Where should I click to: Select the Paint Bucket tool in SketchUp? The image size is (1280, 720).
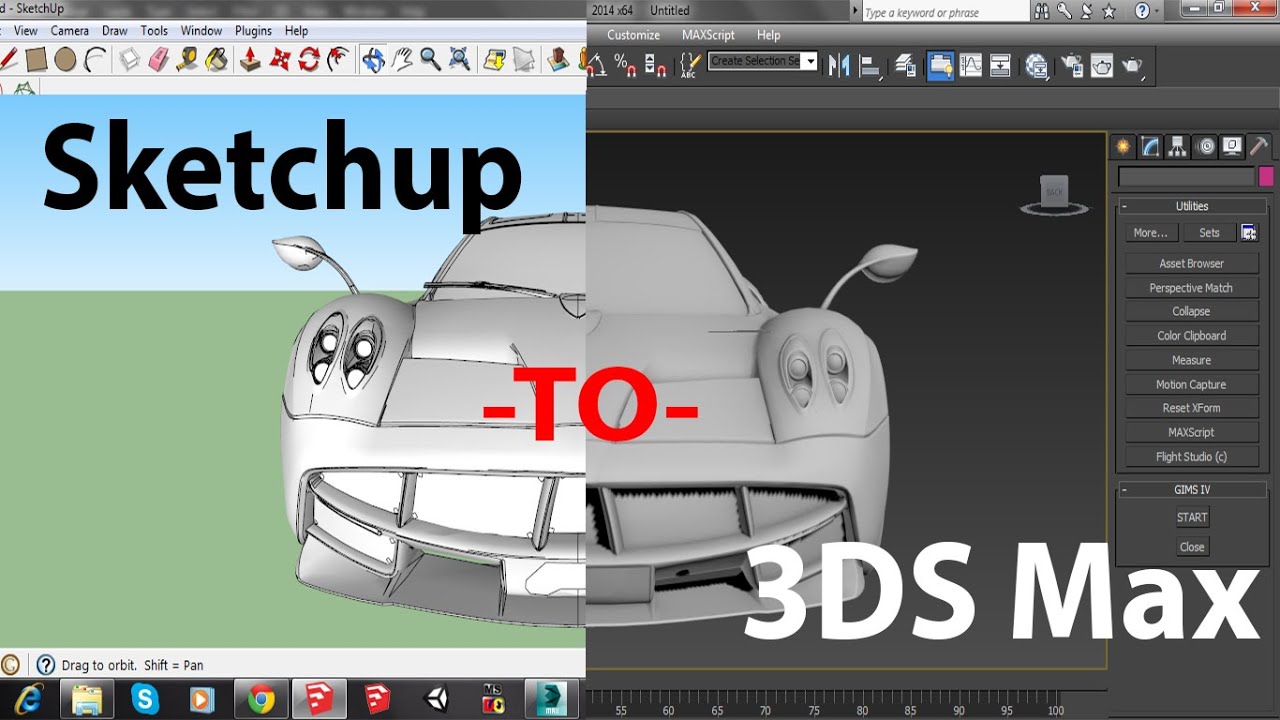pyautogui.click(x=217, y=60)
